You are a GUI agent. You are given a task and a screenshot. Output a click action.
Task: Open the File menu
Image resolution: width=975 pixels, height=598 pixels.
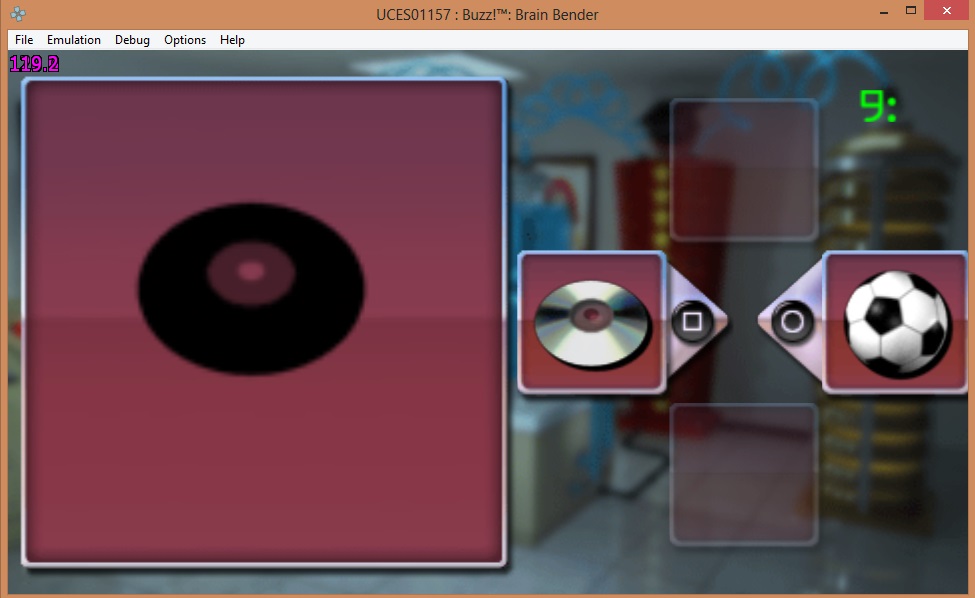tap(24, 40)
